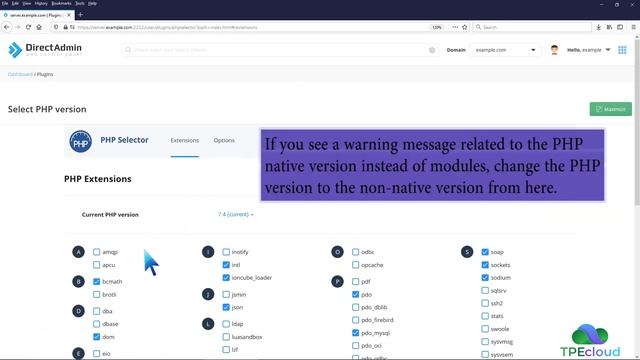Check the swoole extension
The image size is (640, 360).
point(485,329)
